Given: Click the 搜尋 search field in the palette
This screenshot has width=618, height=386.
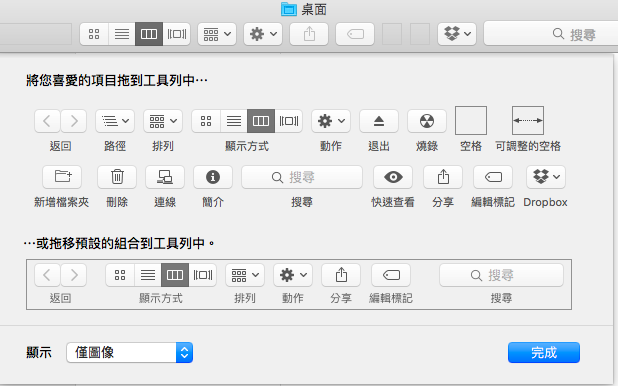Looking at the screenshot, I should click(302, 177).
